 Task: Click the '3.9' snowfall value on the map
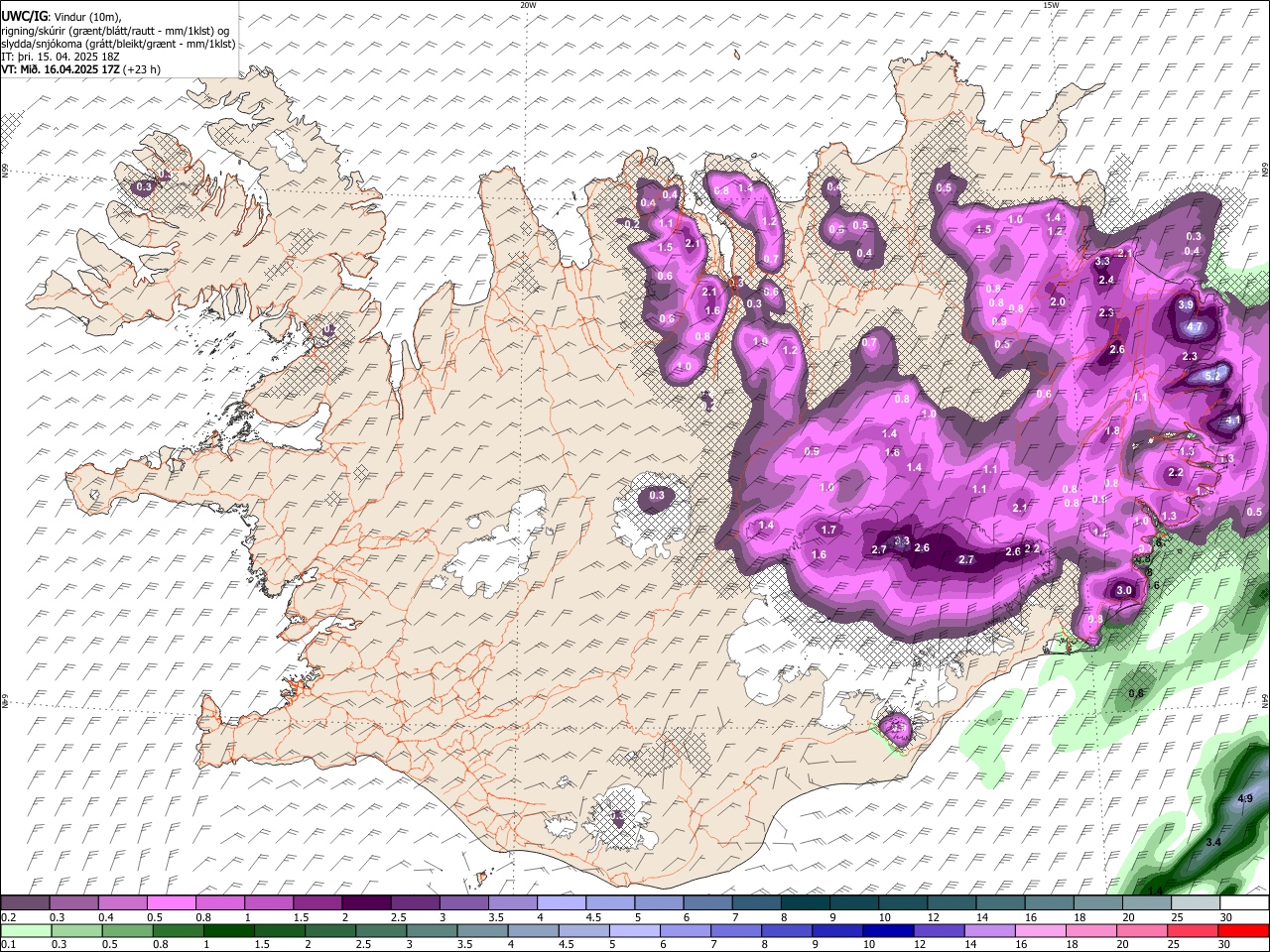point(1185,305)
